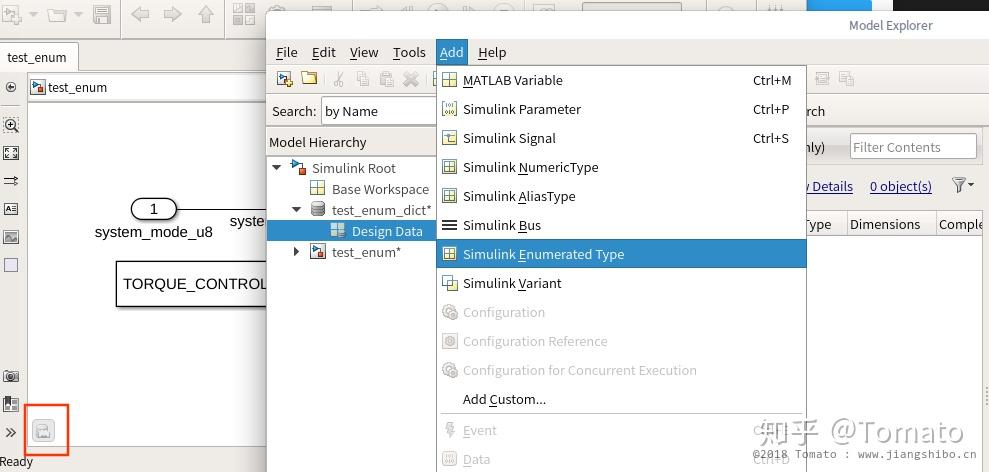Click in Filter Contents input field
Viewport: 989px width, 472px height.
(x=913, y=147)
